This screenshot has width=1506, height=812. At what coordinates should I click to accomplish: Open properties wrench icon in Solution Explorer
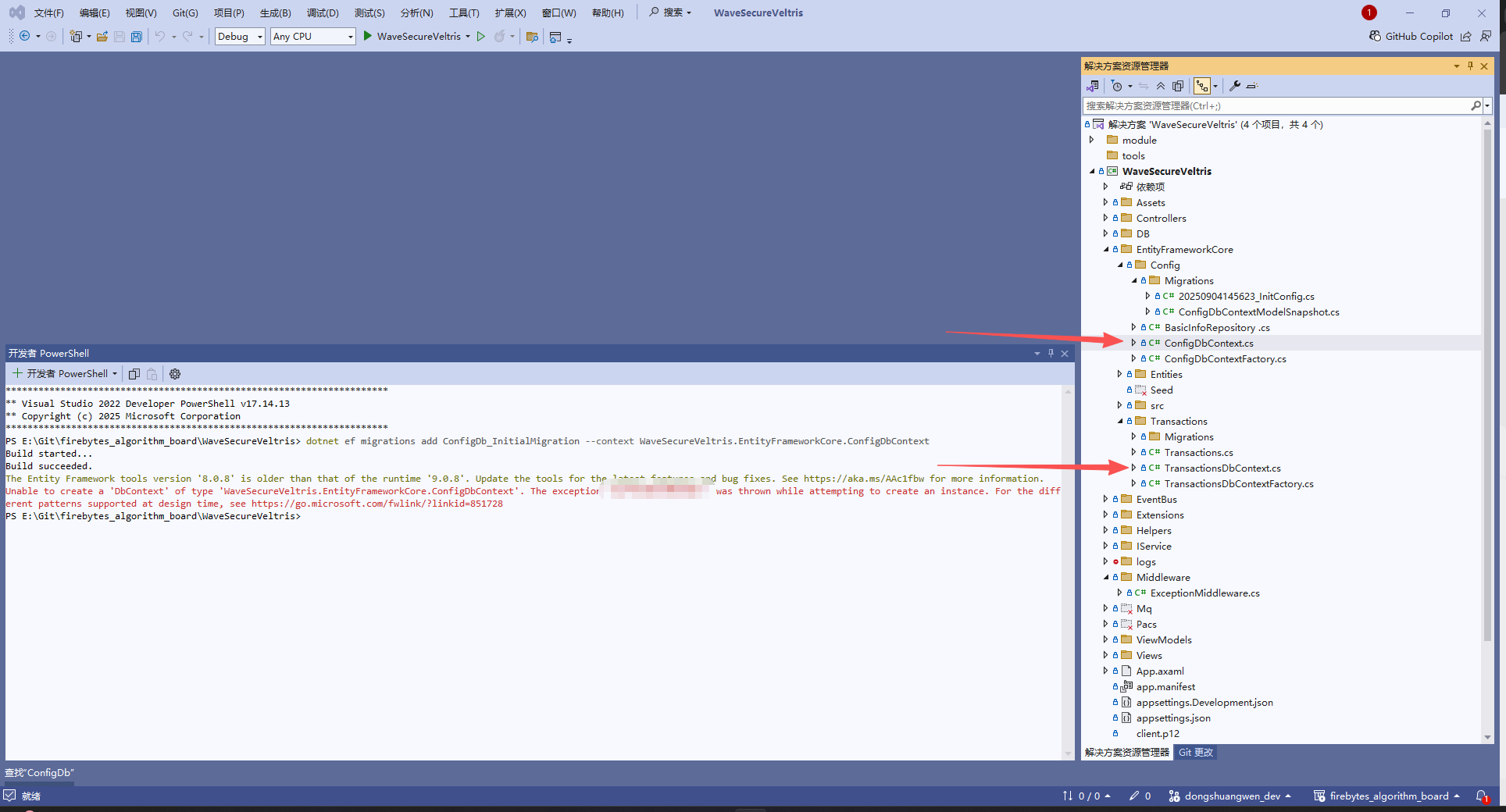click(x=1235, y=86)
